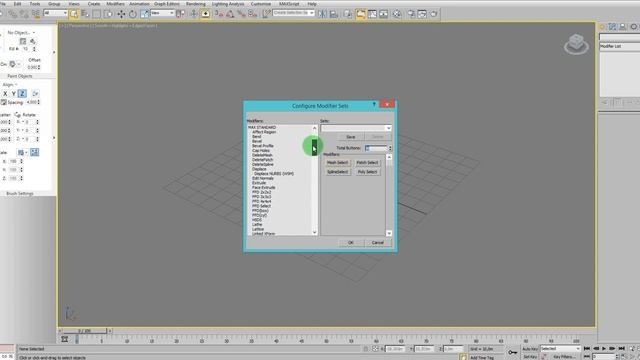
Task: Open the Modifiers menu
Action: [x=116, y=4]
